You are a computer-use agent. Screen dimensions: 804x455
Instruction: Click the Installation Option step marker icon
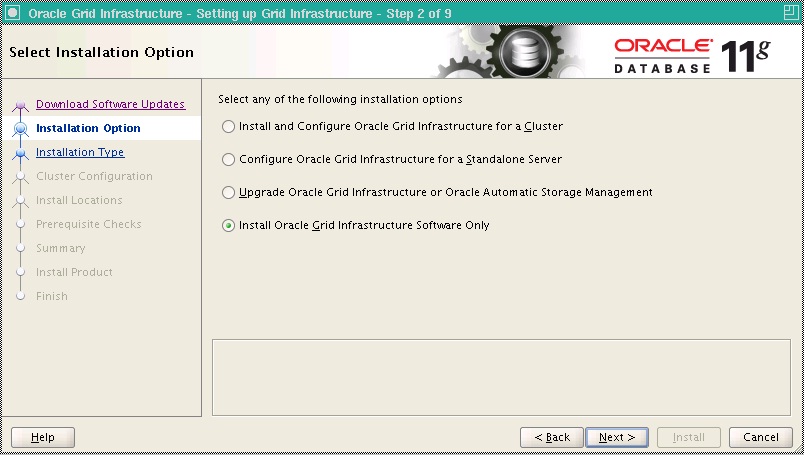coord(21,129)
